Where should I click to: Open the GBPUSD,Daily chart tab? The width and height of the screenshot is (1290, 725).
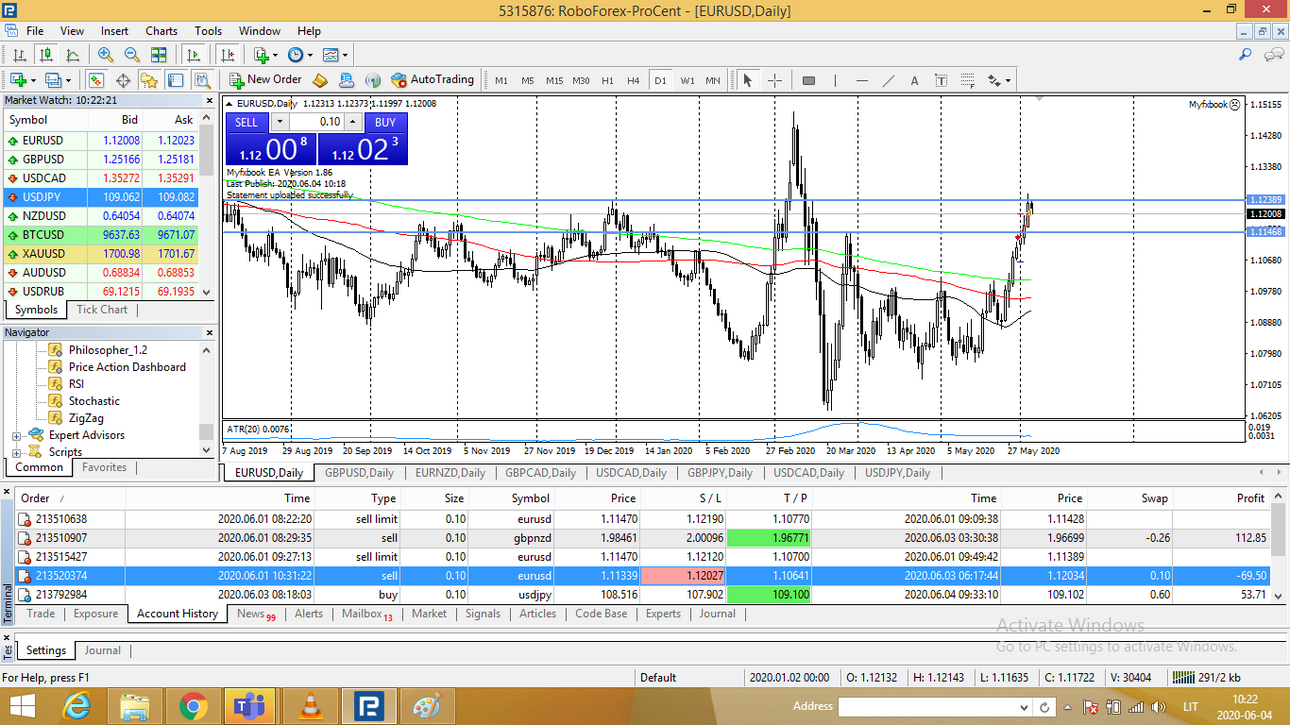click(x=358, y=473)
